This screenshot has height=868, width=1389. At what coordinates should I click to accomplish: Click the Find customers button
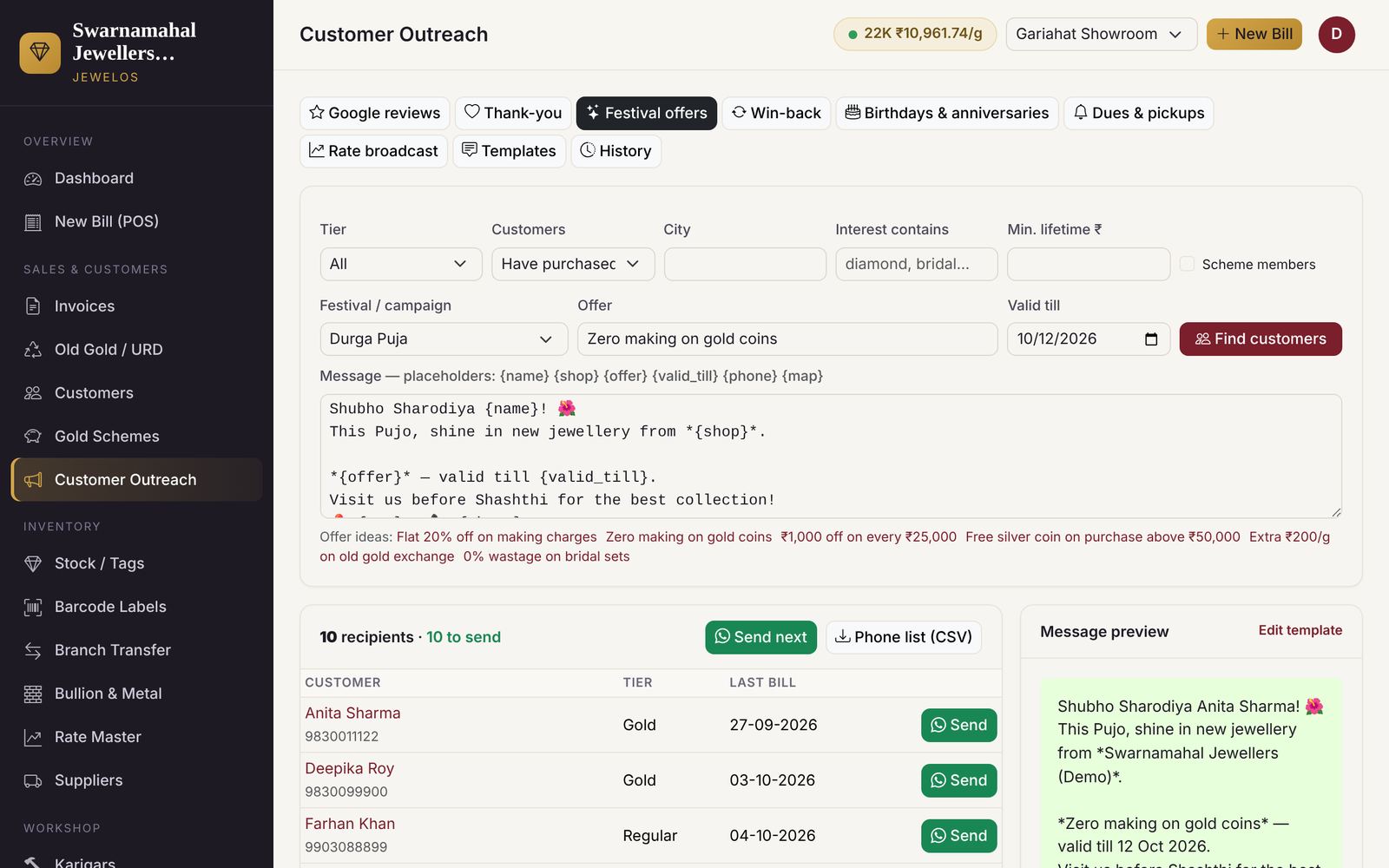click(x=1261, y=339)
